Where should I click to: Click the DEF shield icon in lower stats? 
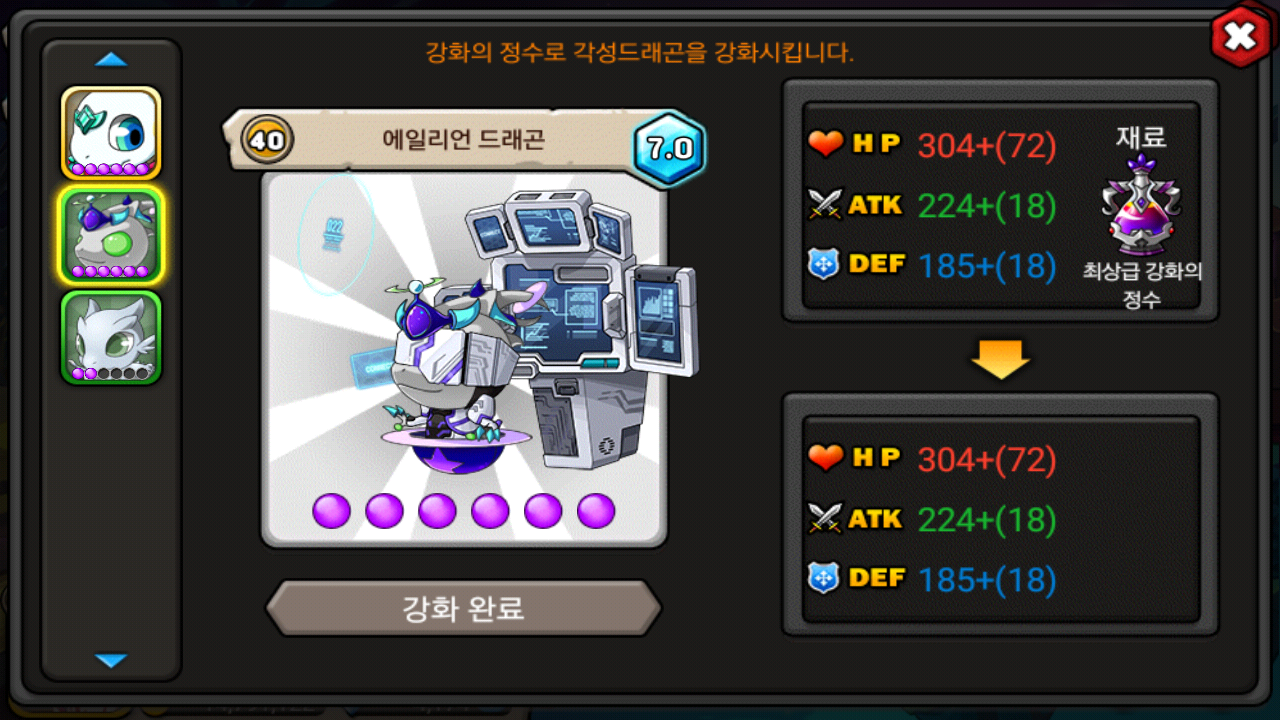coord(824,579)
